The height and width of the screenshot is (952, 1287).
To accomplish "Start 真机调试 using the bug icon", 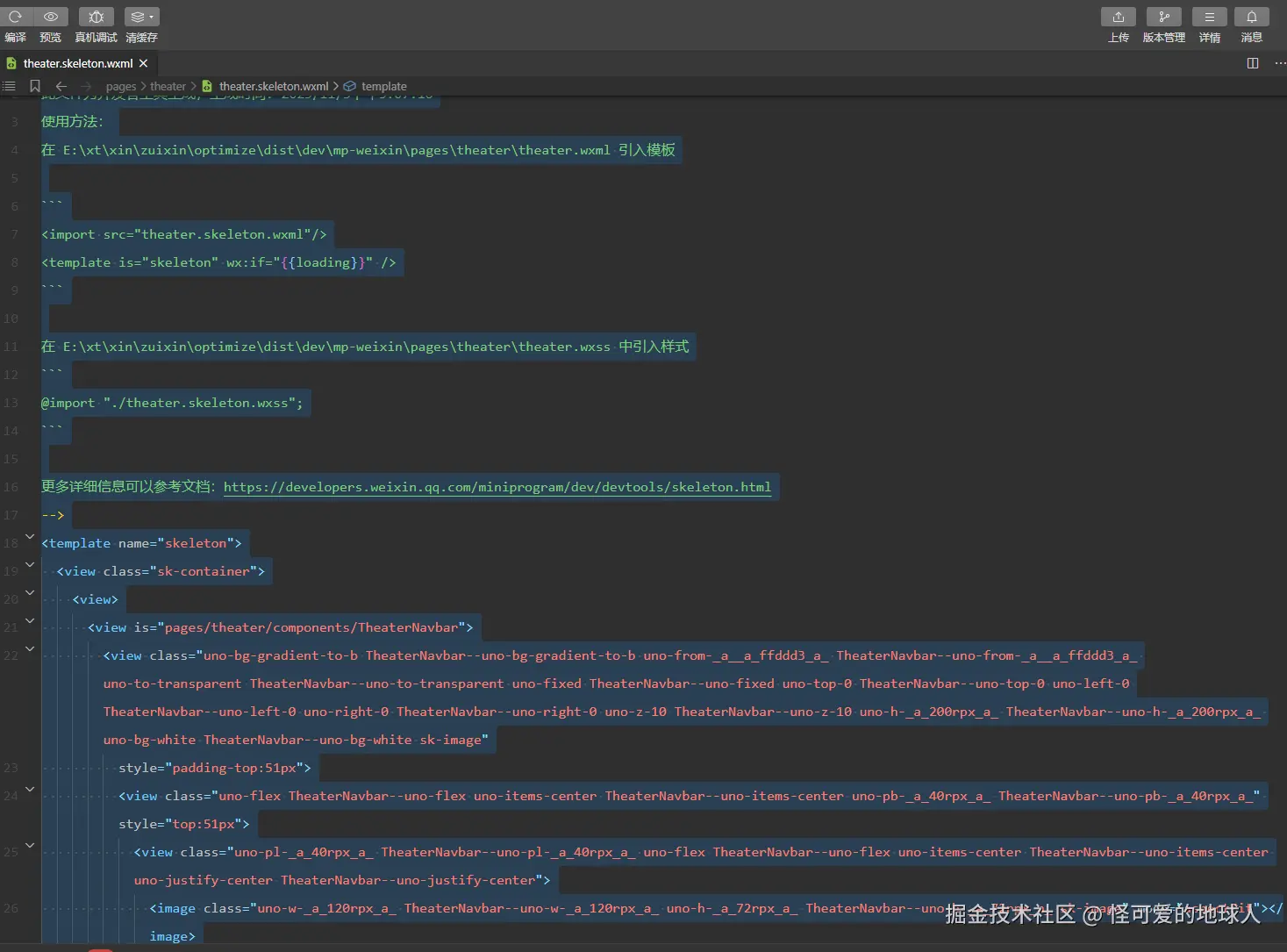I will pyautogui.click(x=97, y=17).
